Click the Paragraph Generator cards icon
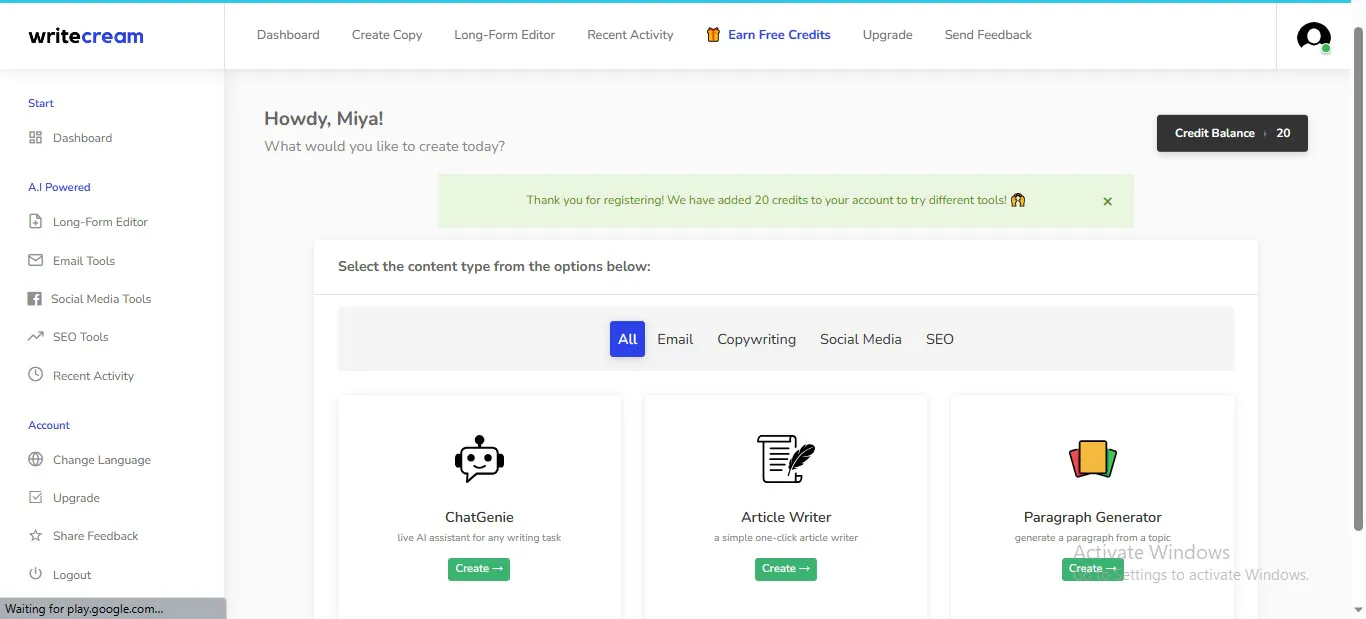This screenshot has height=619, width=1366. coord(1092,459)
